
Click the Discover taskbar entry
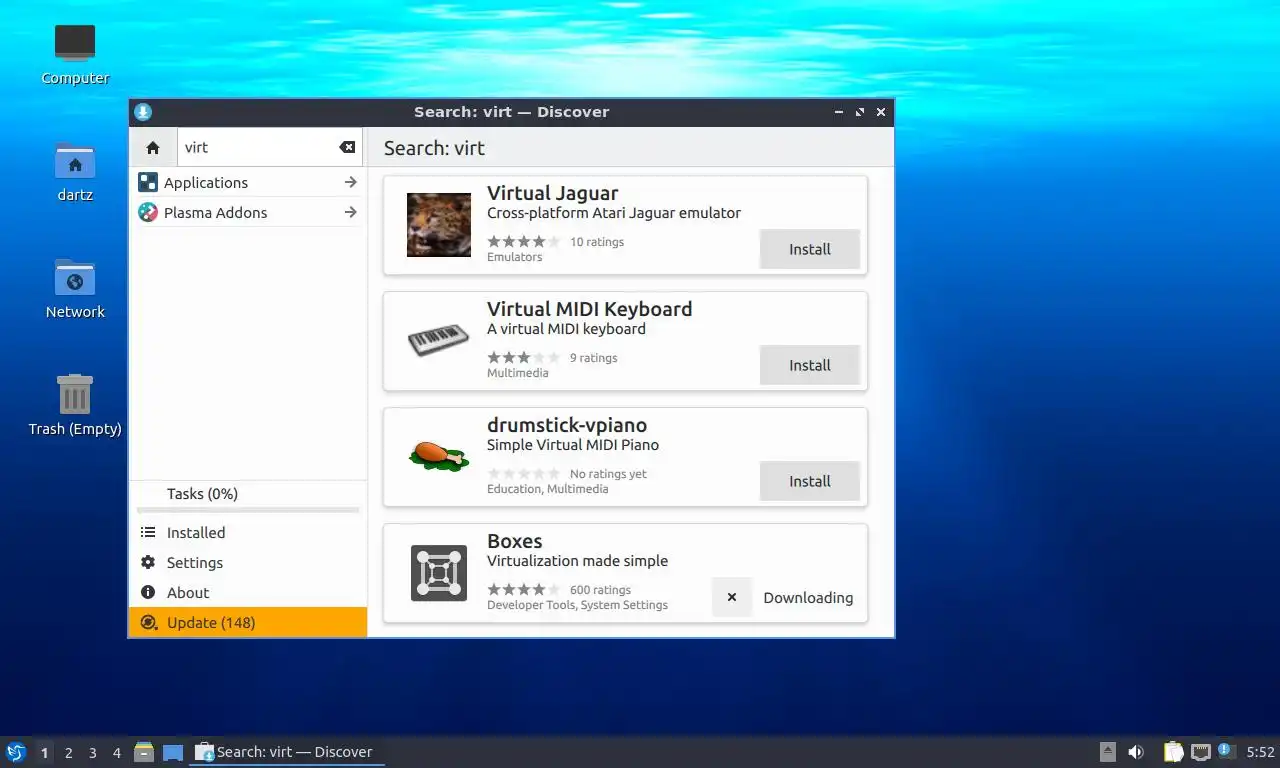point(286,752)
